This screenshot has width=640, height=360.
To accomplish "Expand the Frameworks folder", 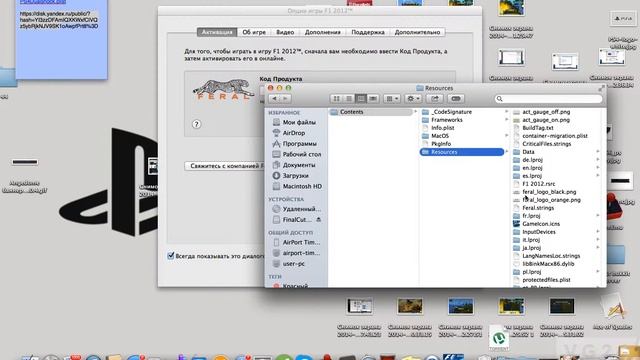I will 507,120.
